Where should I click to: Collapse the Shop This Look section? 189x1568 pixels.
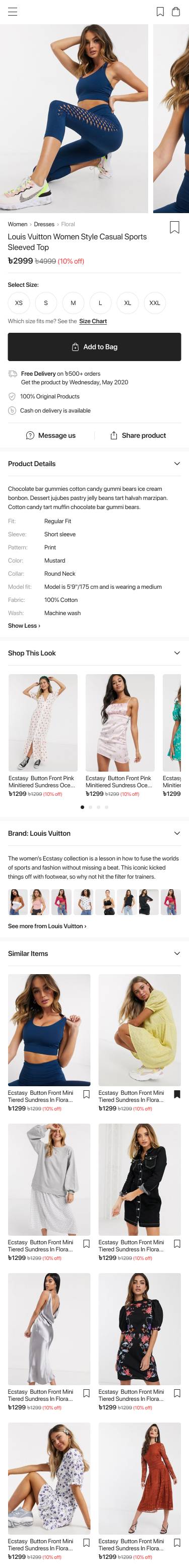[177, 653]
